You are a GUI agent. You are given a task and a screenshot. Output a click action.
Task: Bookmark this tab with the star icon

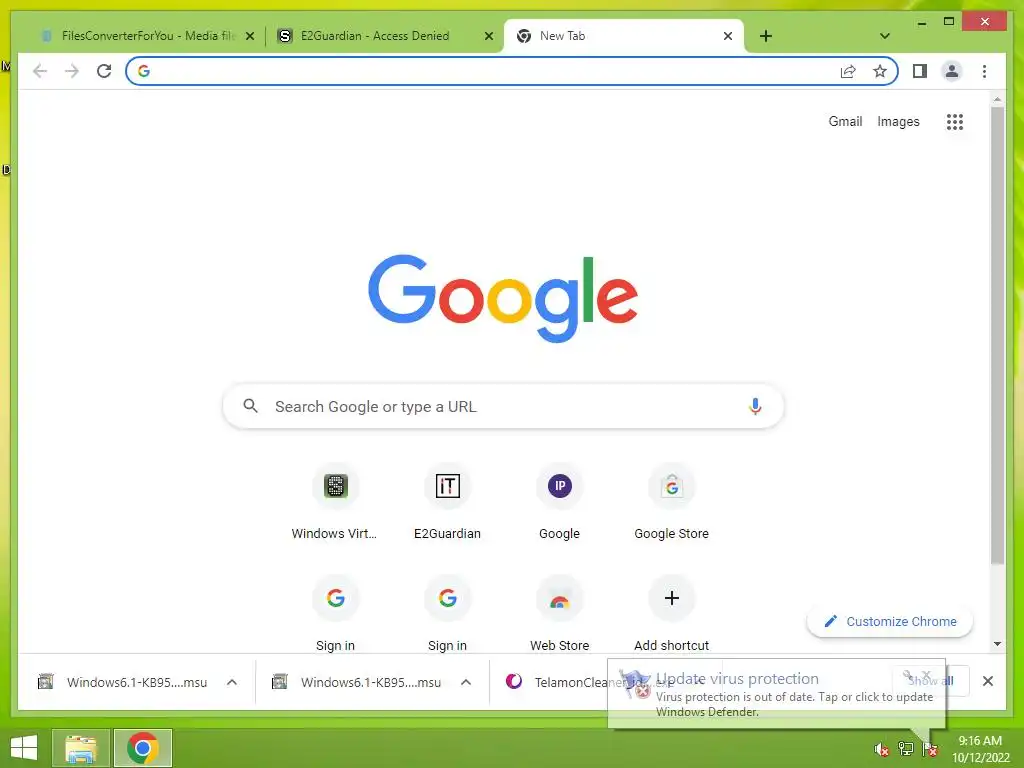(880, 71)
